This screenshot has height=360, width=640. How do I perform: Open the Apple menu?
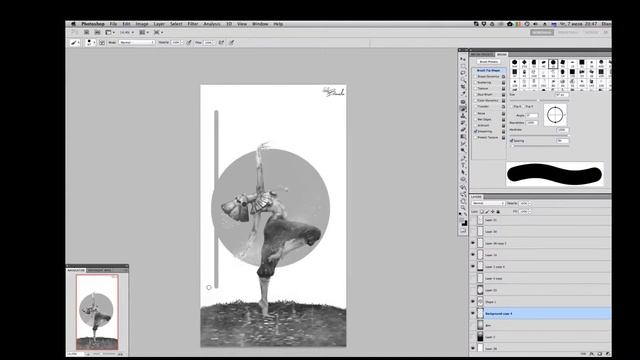[73, 24]
